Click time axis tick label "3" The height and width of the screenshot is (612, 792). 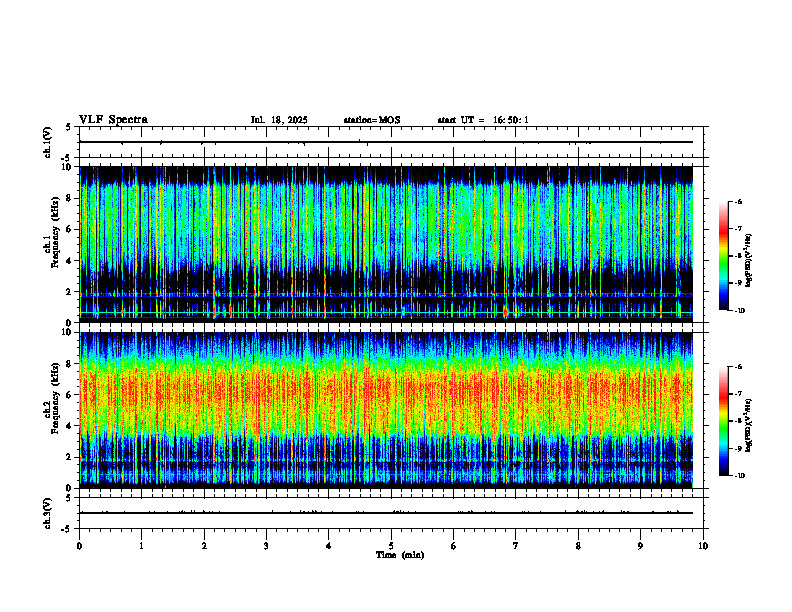click(x=266, y=546)
